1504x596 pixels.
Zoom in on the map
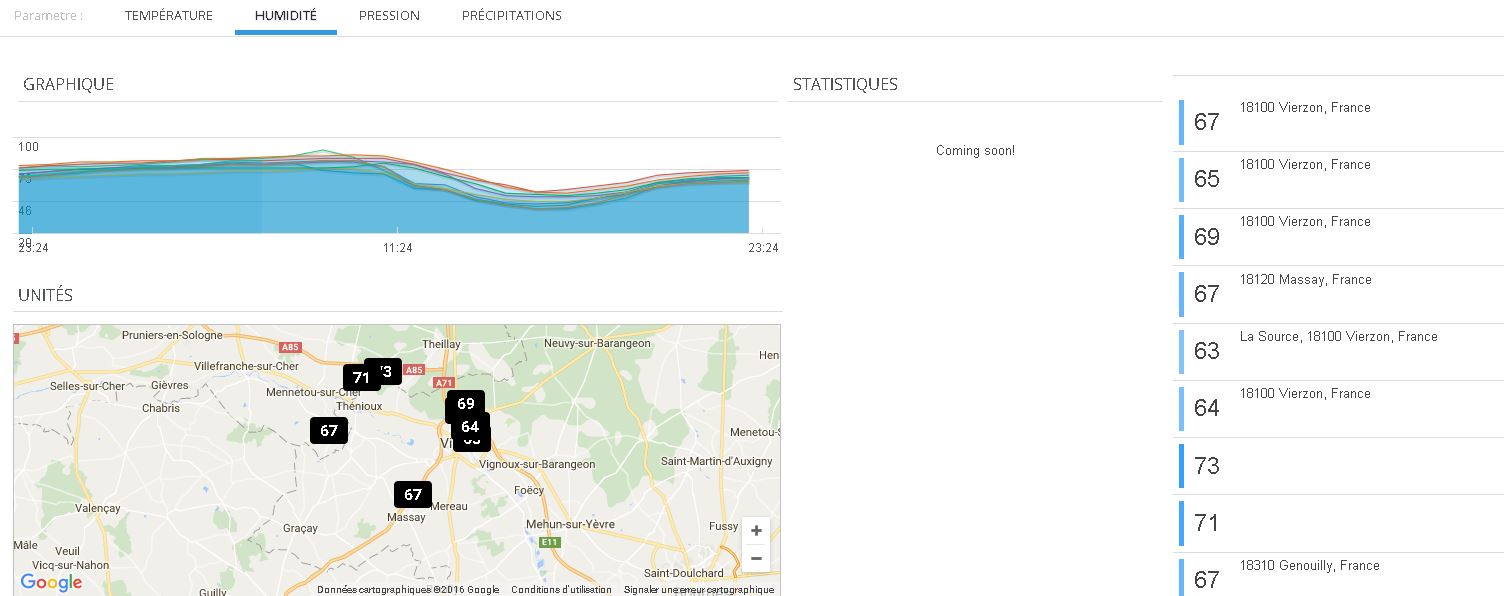point(756,531)
